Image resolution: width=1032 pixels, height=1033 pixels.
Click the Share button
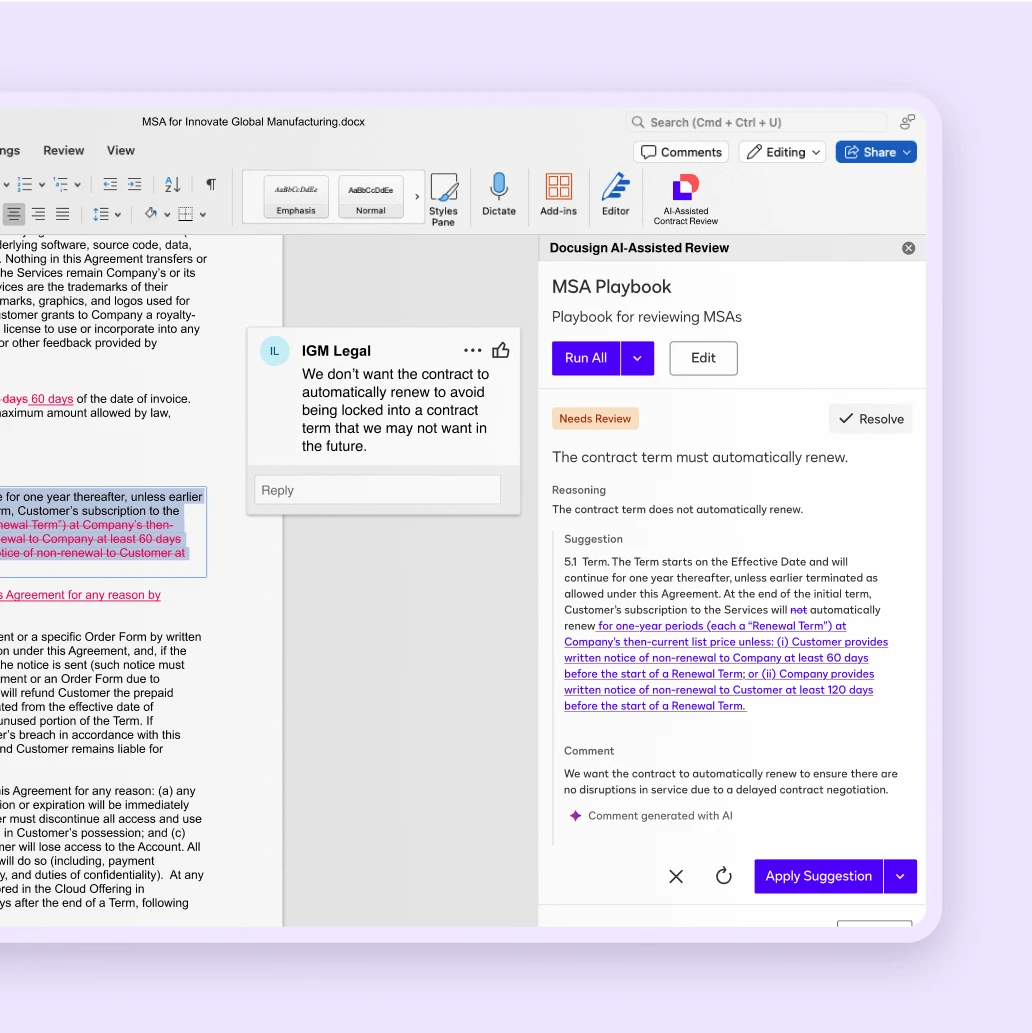876,152
